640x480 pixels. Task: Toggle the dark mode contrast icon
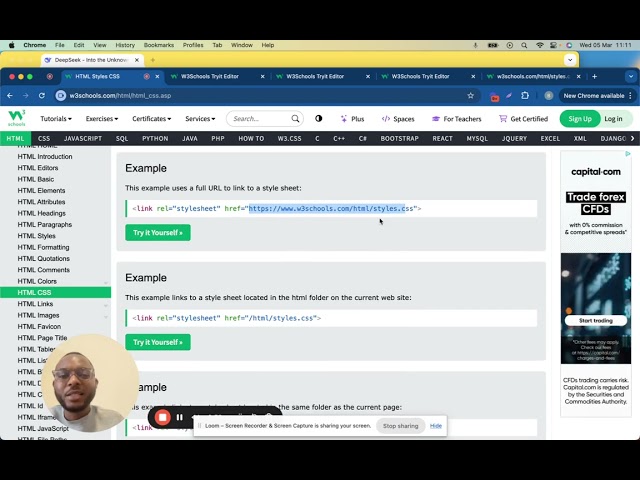[319, 118]
